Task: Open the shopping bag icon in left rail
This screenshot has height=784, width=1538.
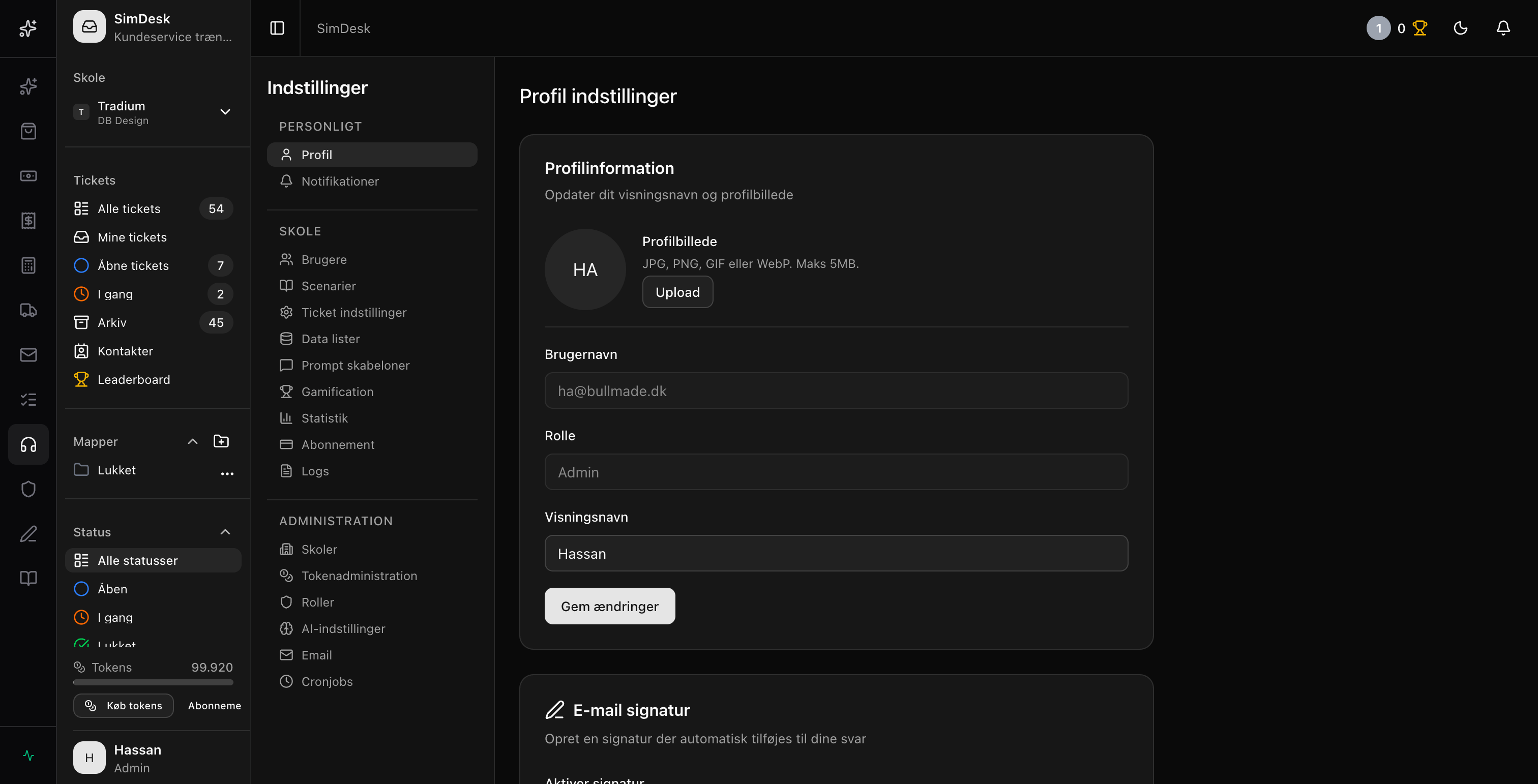Action: click(28, 131)
